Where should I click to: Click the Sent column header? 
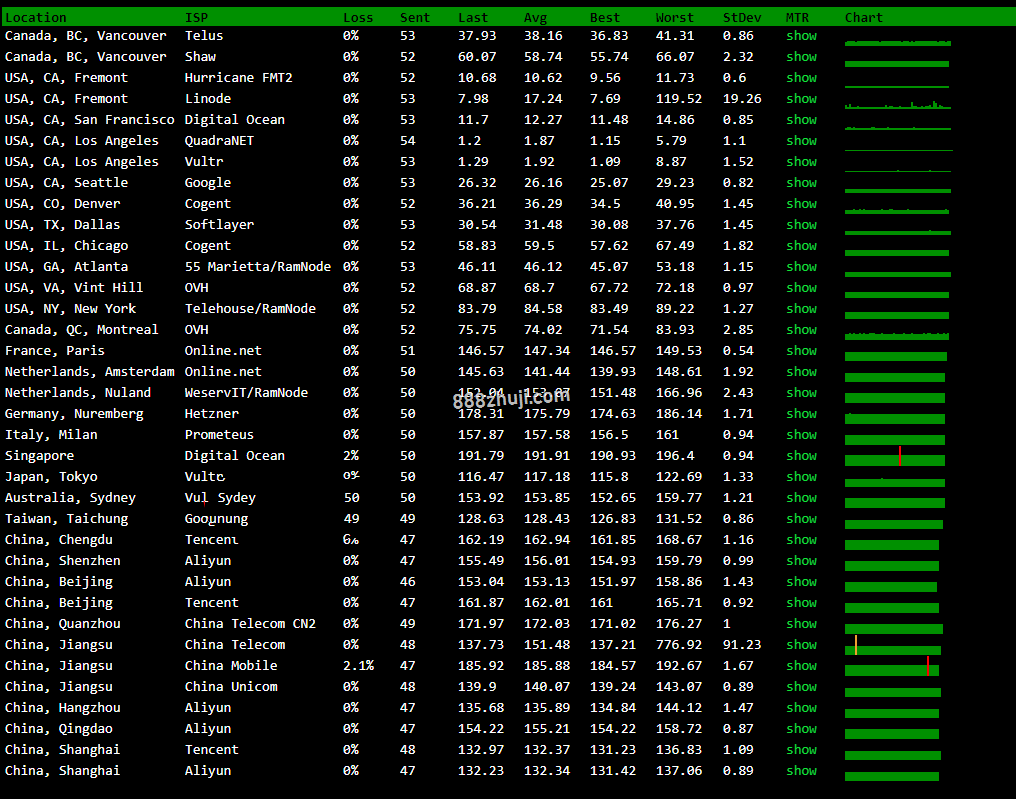click(415, 17)
